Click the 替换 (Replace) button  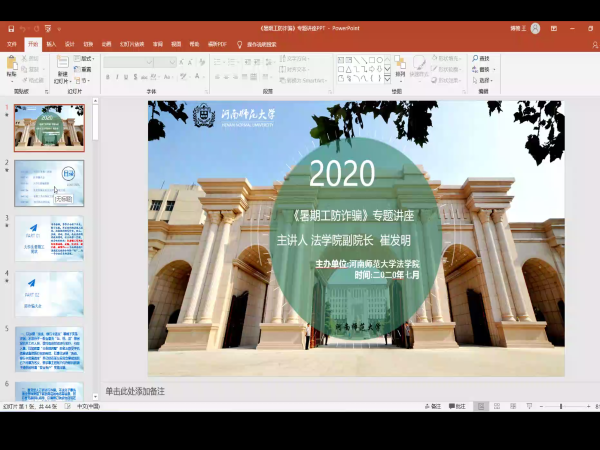(483, 69)
